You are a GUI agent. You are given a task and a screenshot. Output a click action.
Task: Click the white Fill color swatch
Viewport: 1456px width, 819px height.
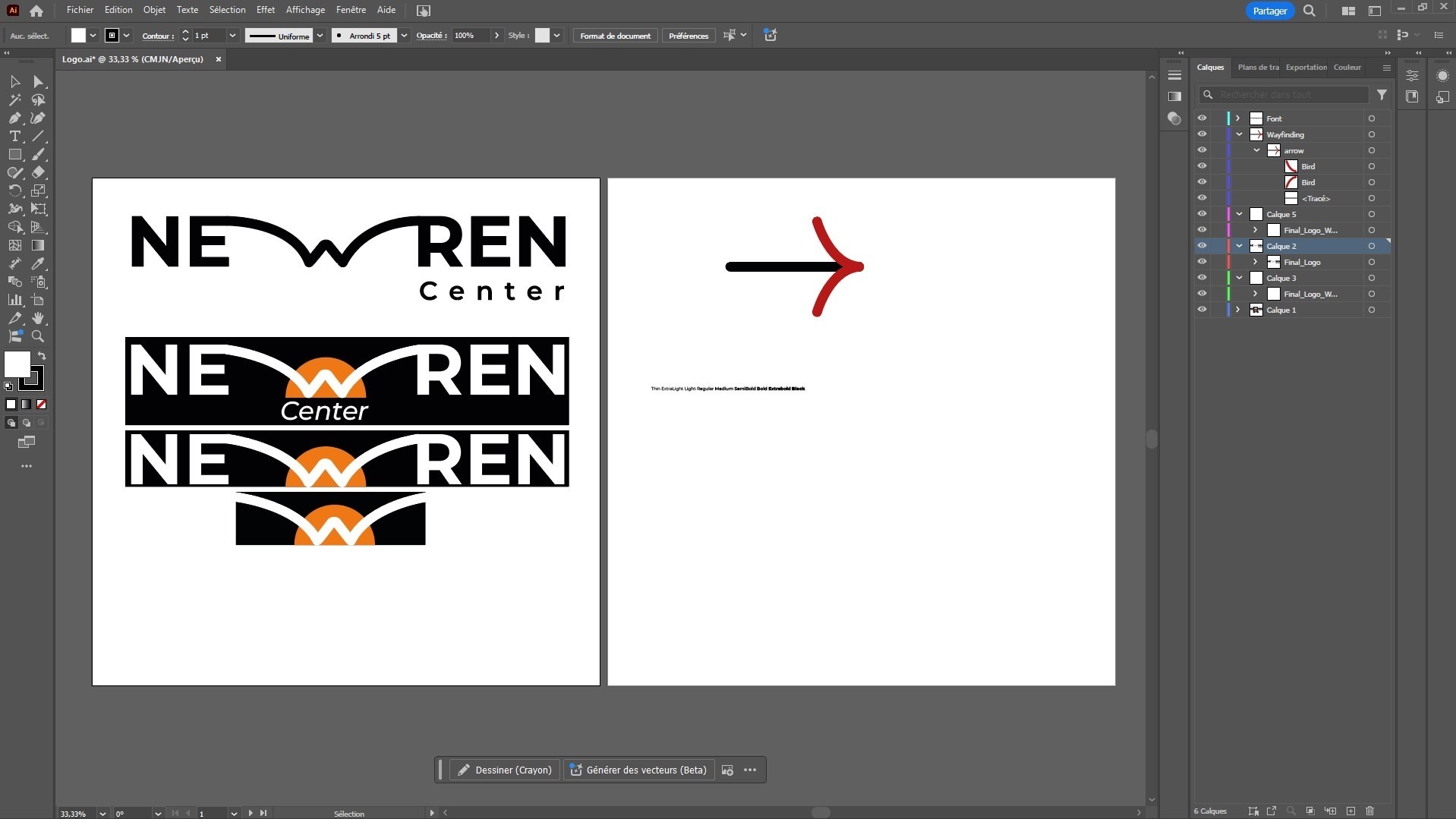17,364
